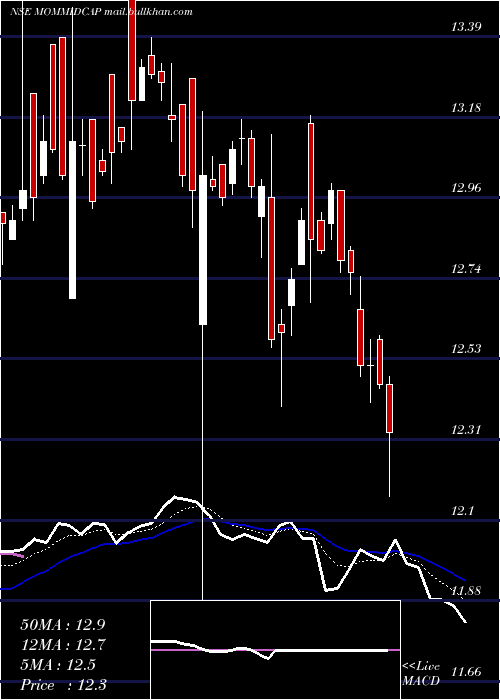Click the 5MA : 12.5 value
Image resolution: width=500 pixels, height=700 pixels.
coord(58,665)
